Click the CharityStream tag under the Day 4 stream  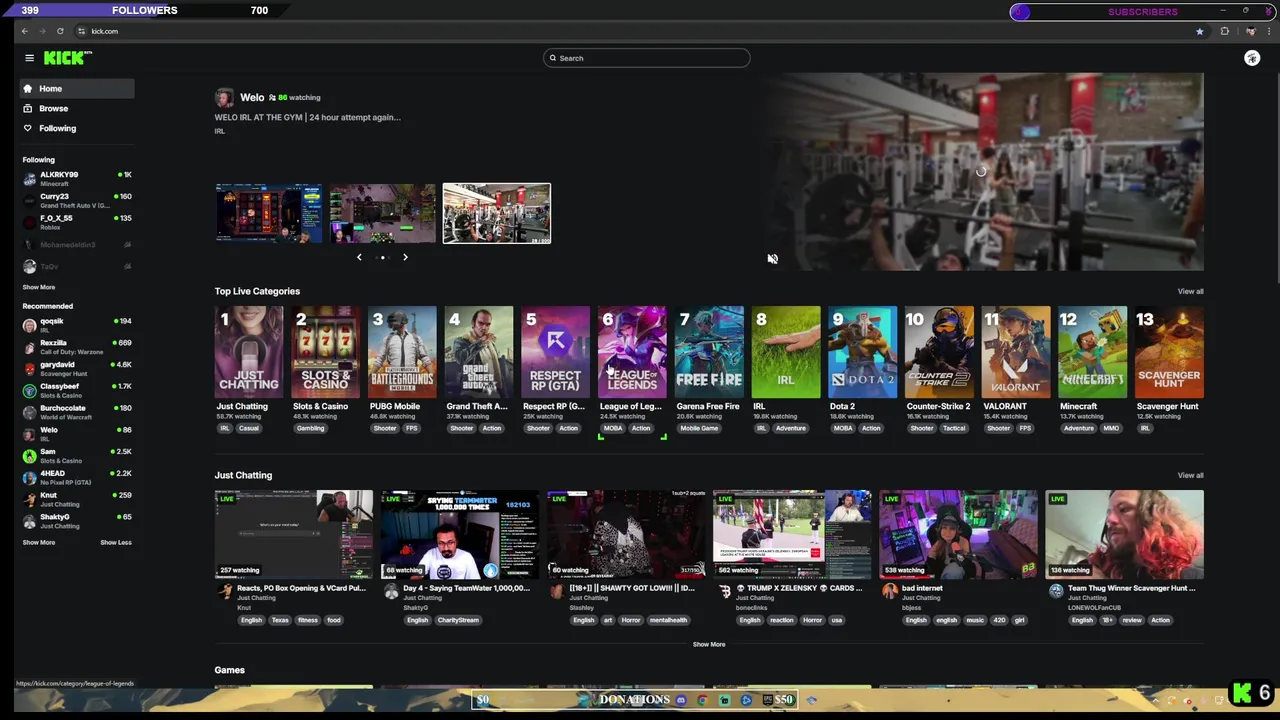(458, 620)
